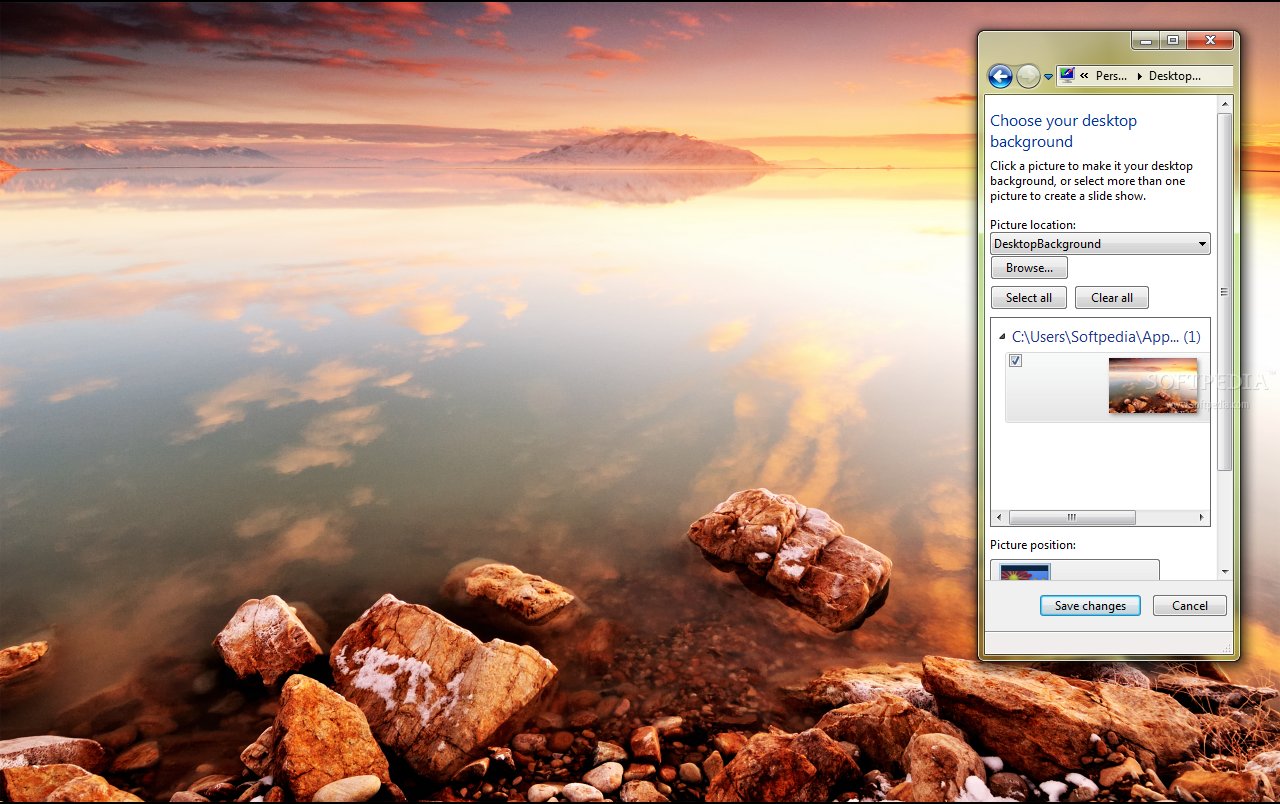
Task: Click the dialog's vertical scroll down arrow
Action: (x=1225, y=571)
